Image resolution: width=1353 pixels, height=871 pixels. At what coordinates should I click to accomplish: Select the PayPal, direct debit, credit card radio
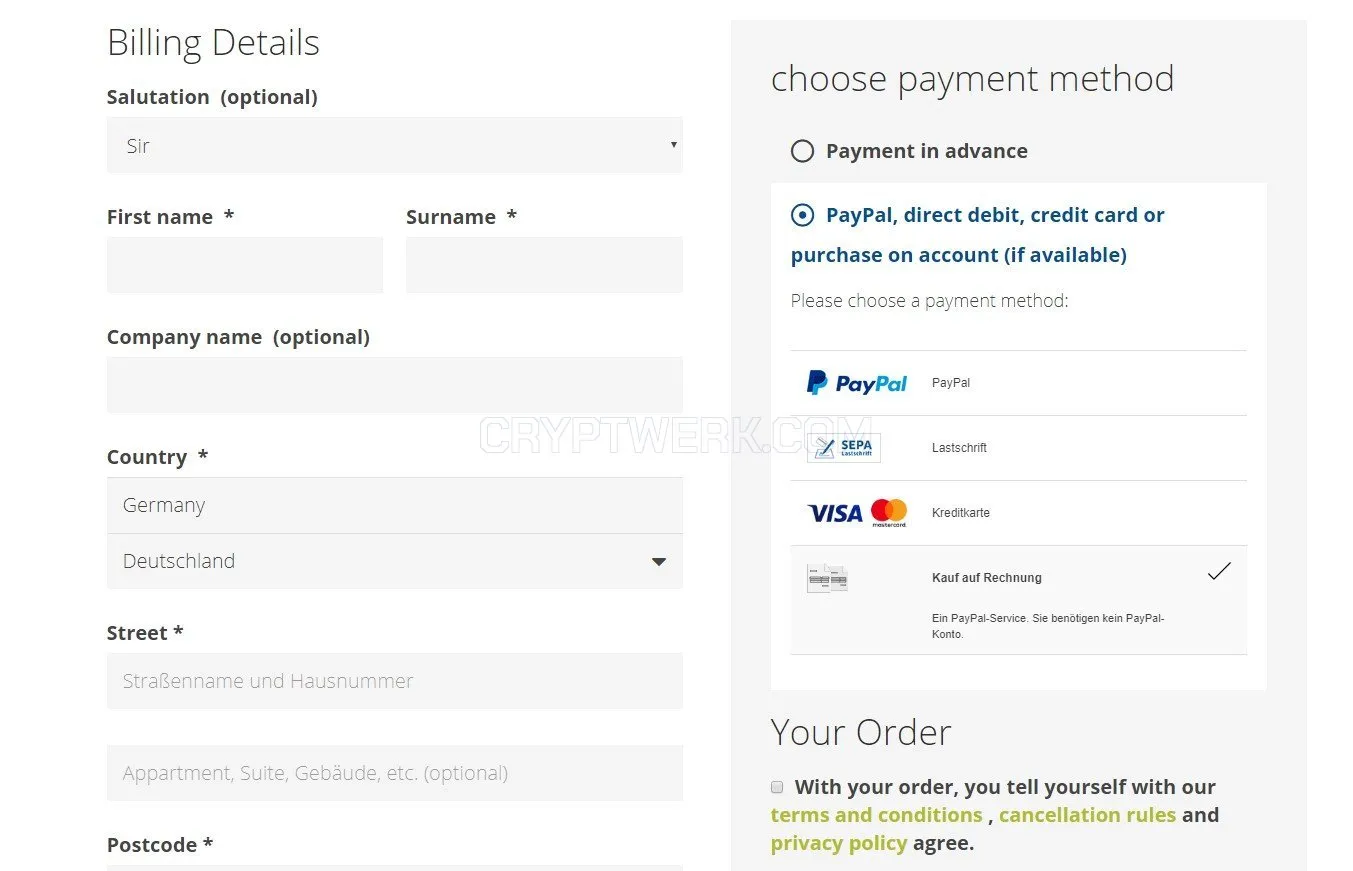[x=802, y=215]
